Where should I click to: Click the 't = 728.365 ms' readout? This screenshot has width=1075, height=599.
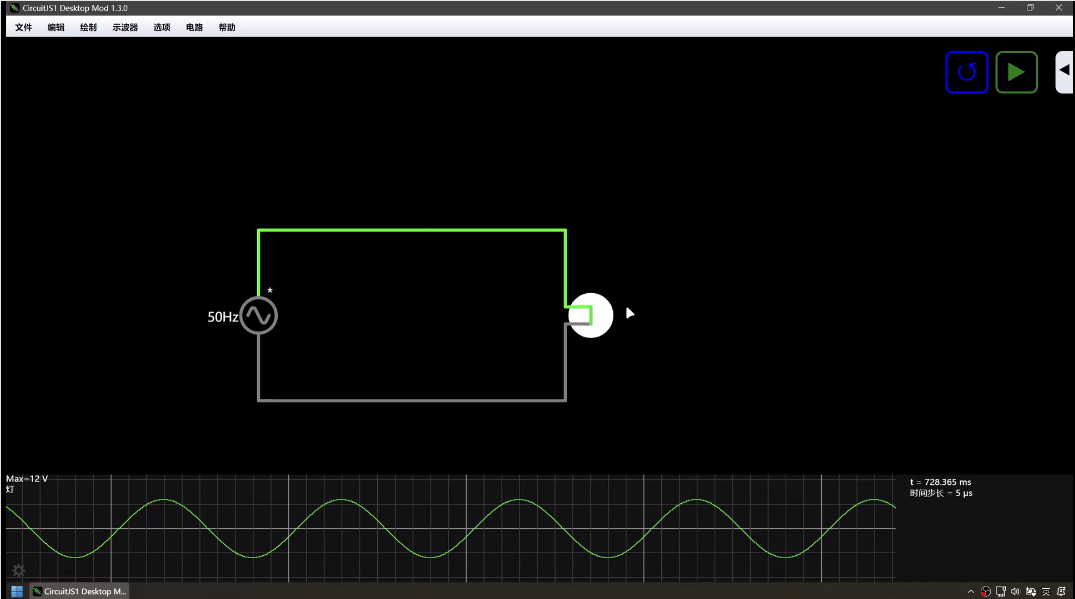pos(941,482)
